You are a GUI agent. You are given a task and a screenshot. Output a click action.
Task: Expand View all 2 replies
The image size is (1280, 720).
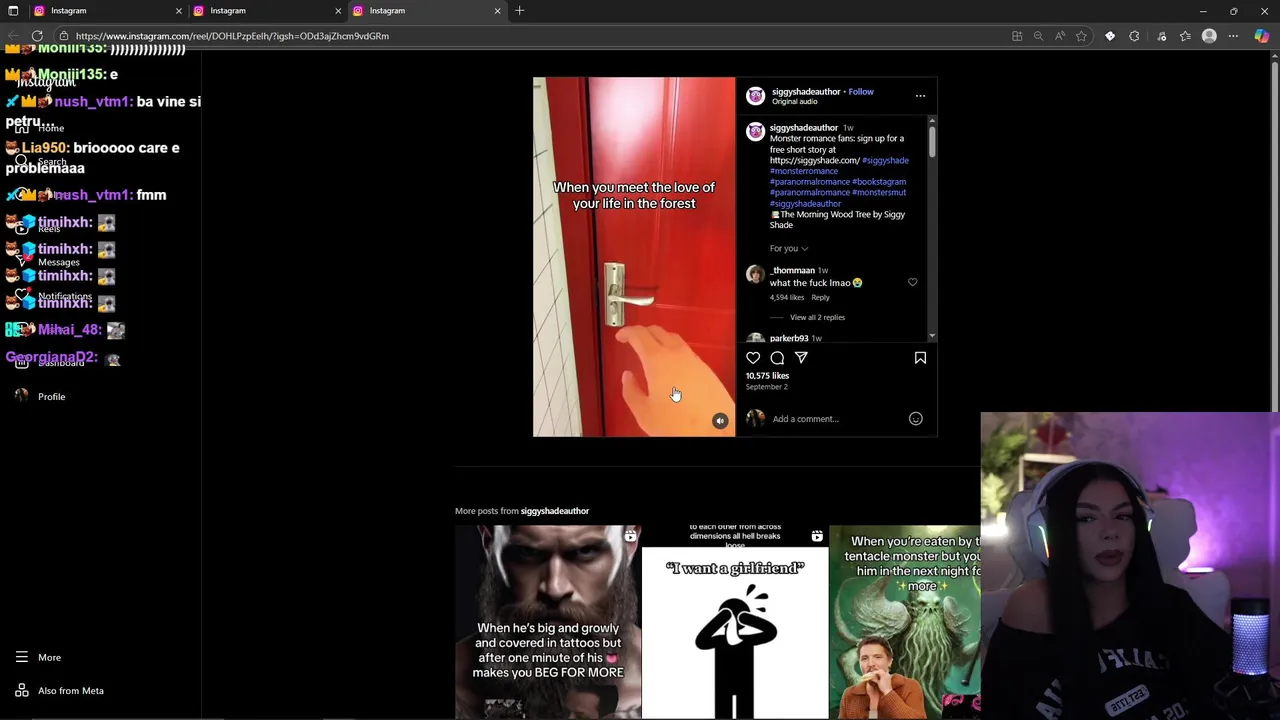tap(817, 318)
